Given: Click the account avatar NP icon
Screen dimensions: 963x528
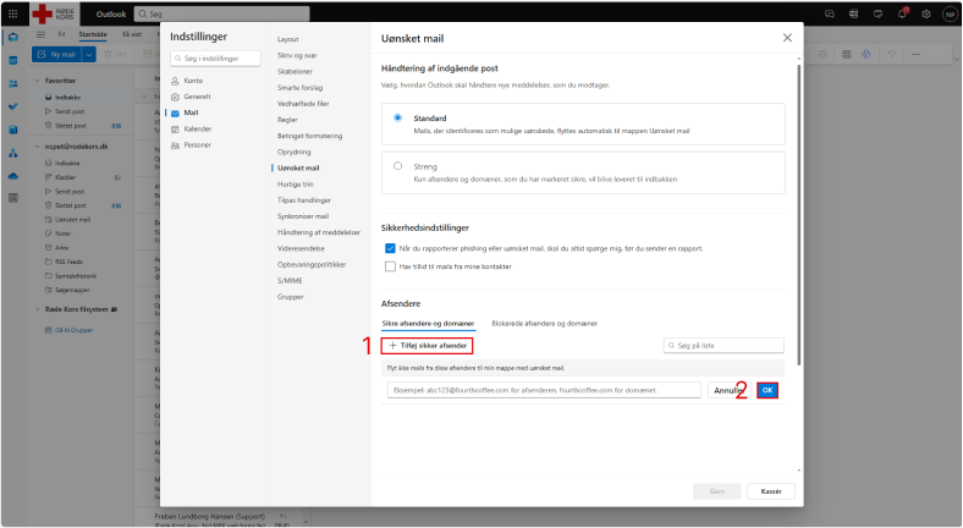Looking at the screenshot, I should [951, 14].
